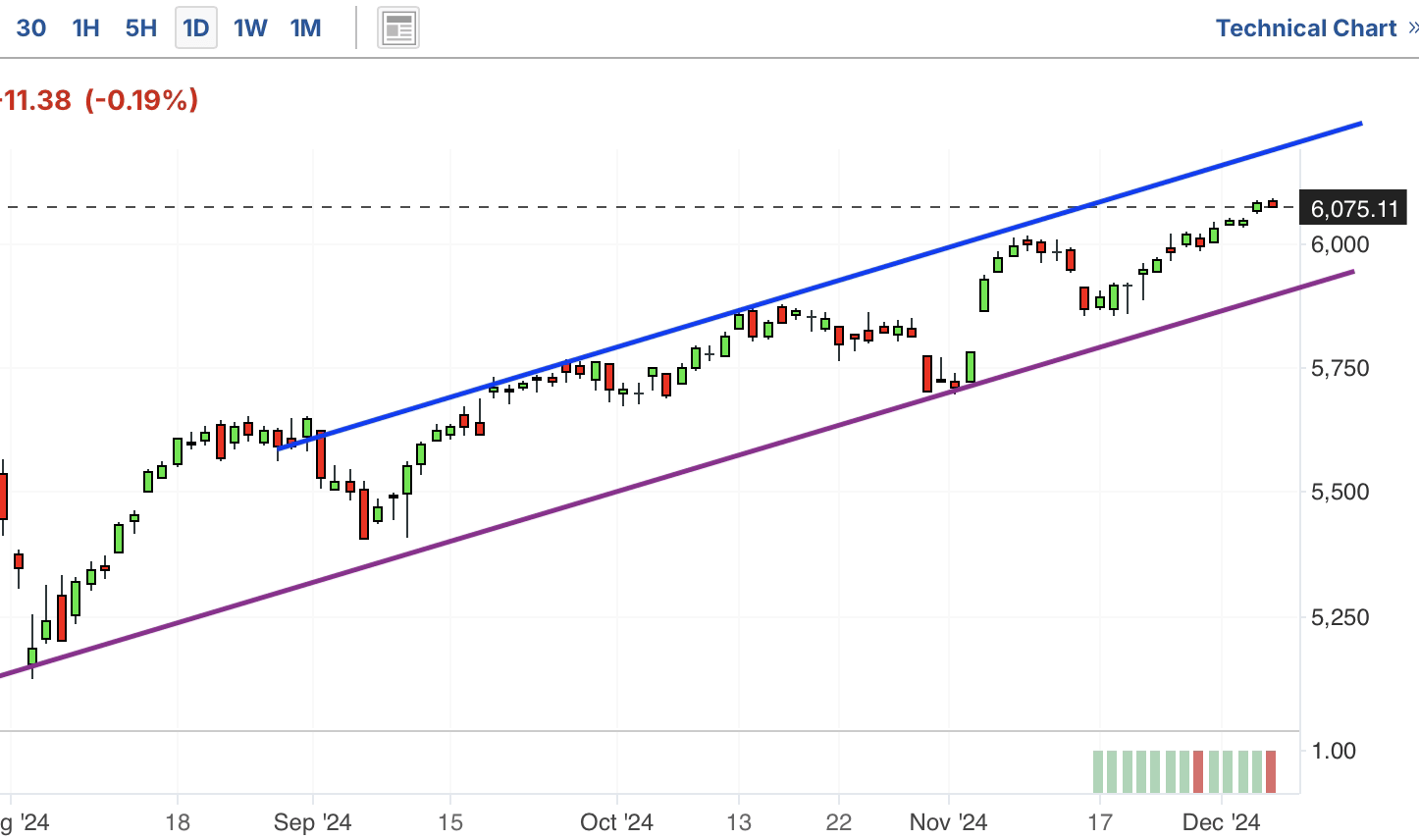
Task: Click the -0.19% change value
Action: click(142, 99)
